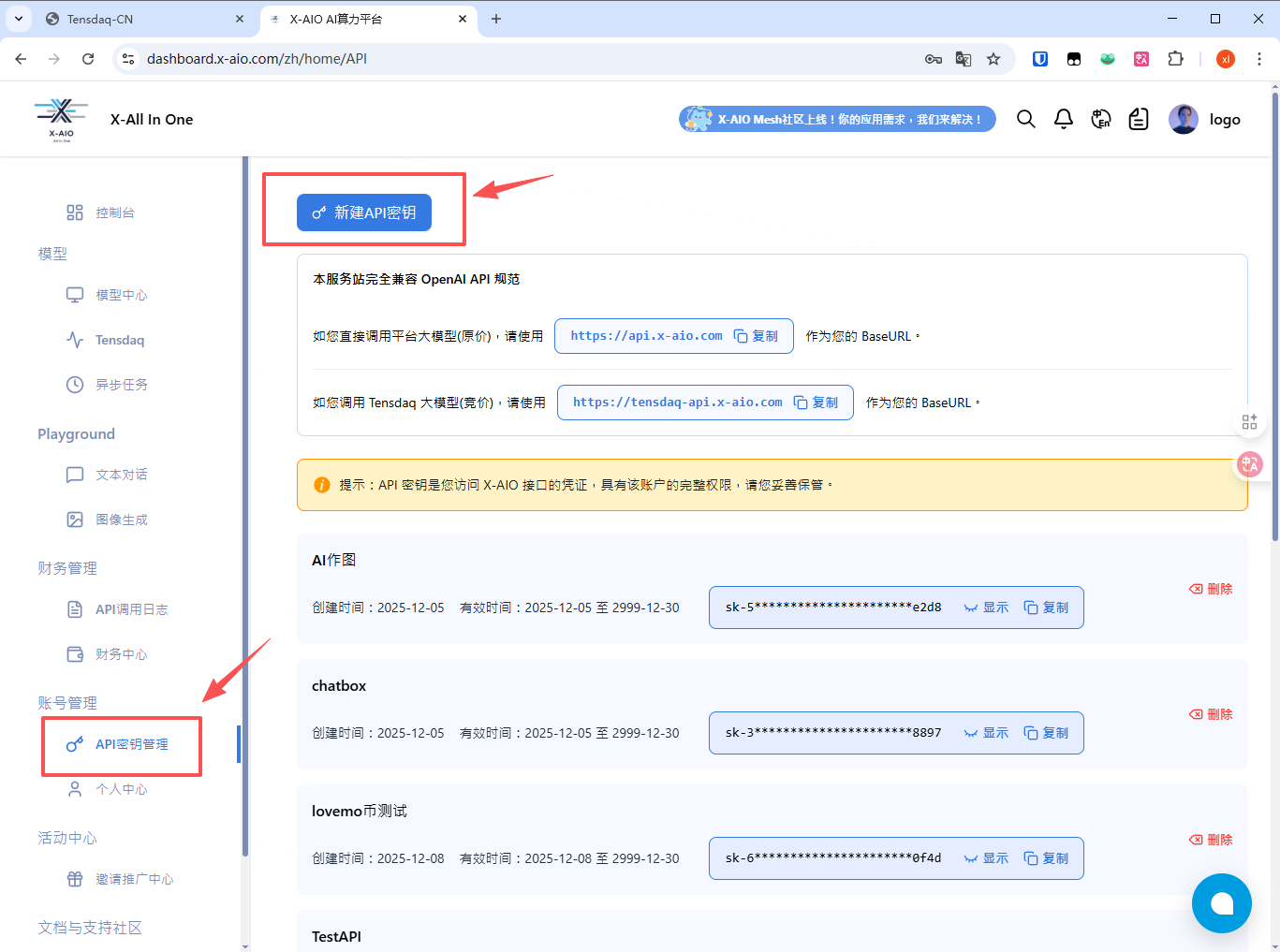This screenshot has height=952, width=1280.
Task: Go back in browser history
Action: (21, 59)
